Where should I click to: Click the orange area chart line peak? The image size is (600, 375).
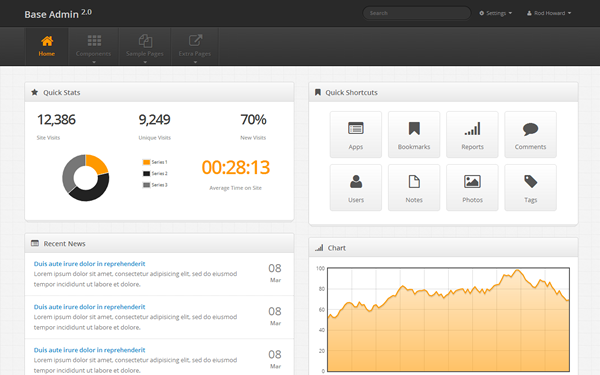pyautogui.click(x=517, y=271)
